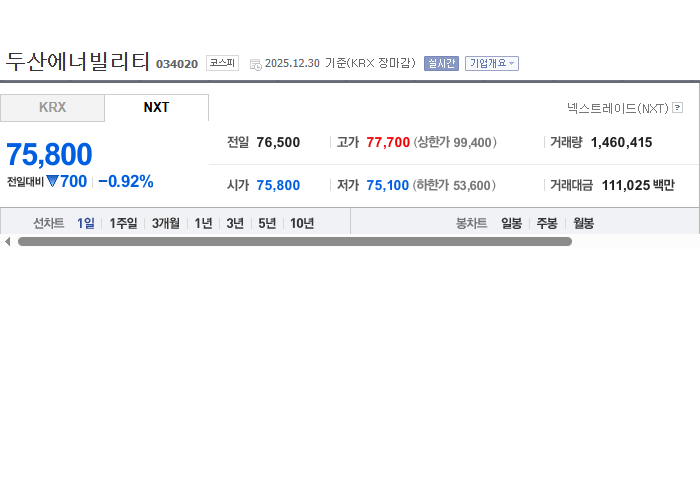Choose the 3년 chart range

(235, 223)
